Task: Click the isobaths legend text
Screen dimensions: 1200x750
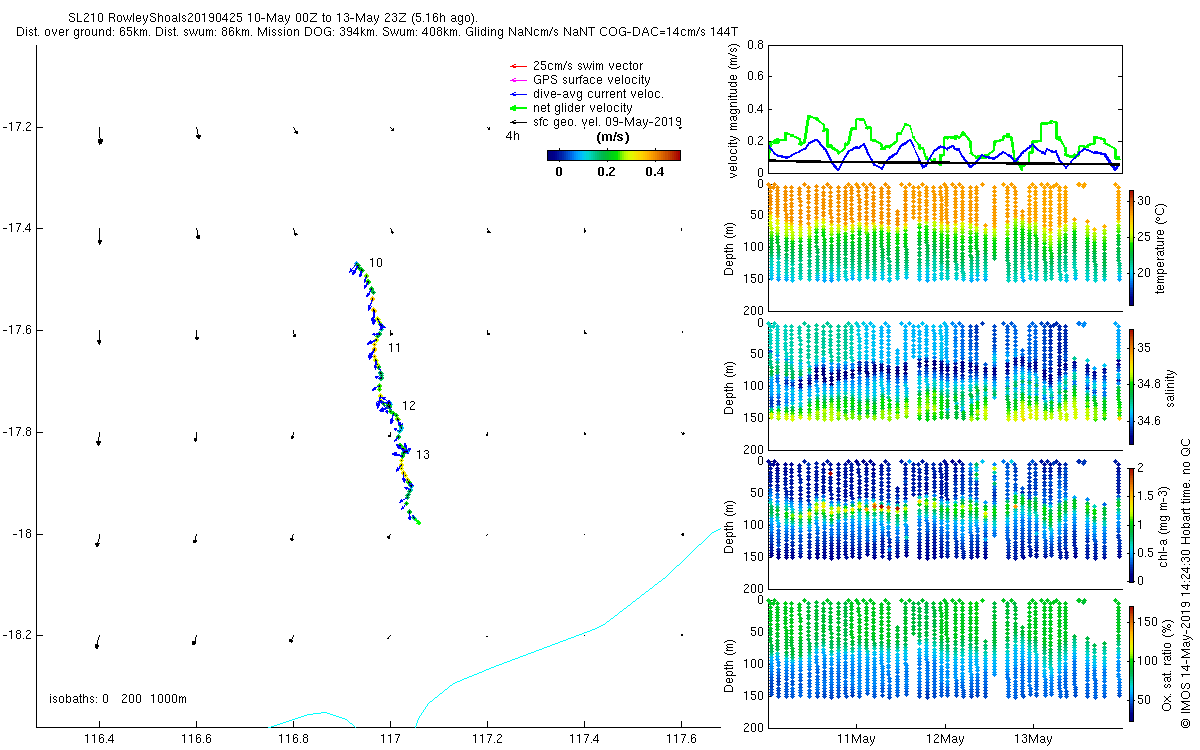Action: click(x=118, y=699)
